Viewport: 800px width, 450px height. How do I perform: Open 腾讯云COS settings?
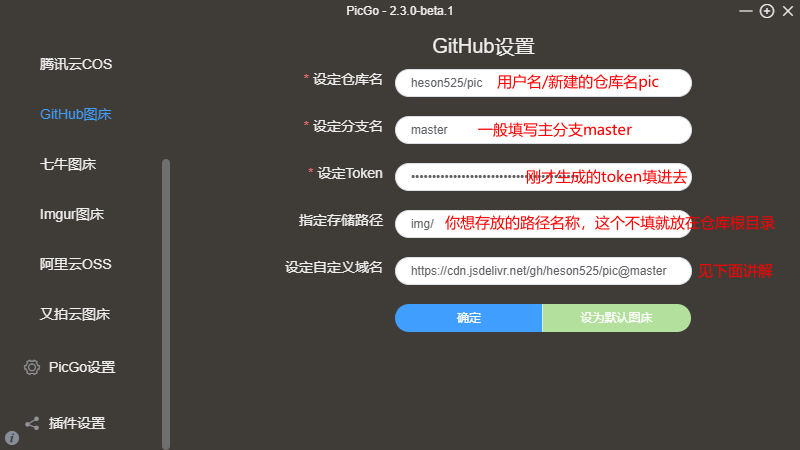(76, 64)
